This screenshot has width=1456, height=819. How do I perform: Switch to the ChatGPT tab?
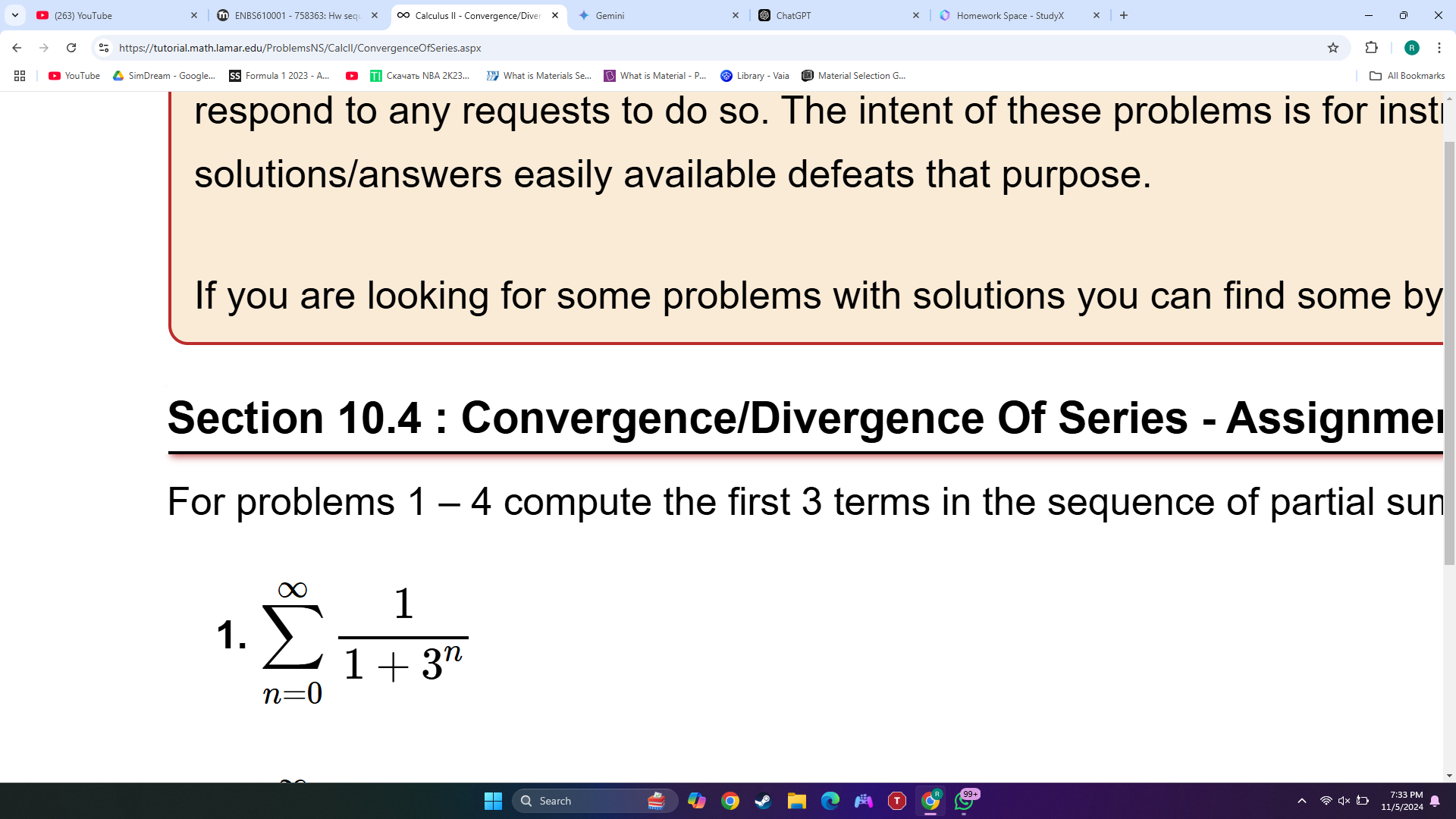[839, 15]
